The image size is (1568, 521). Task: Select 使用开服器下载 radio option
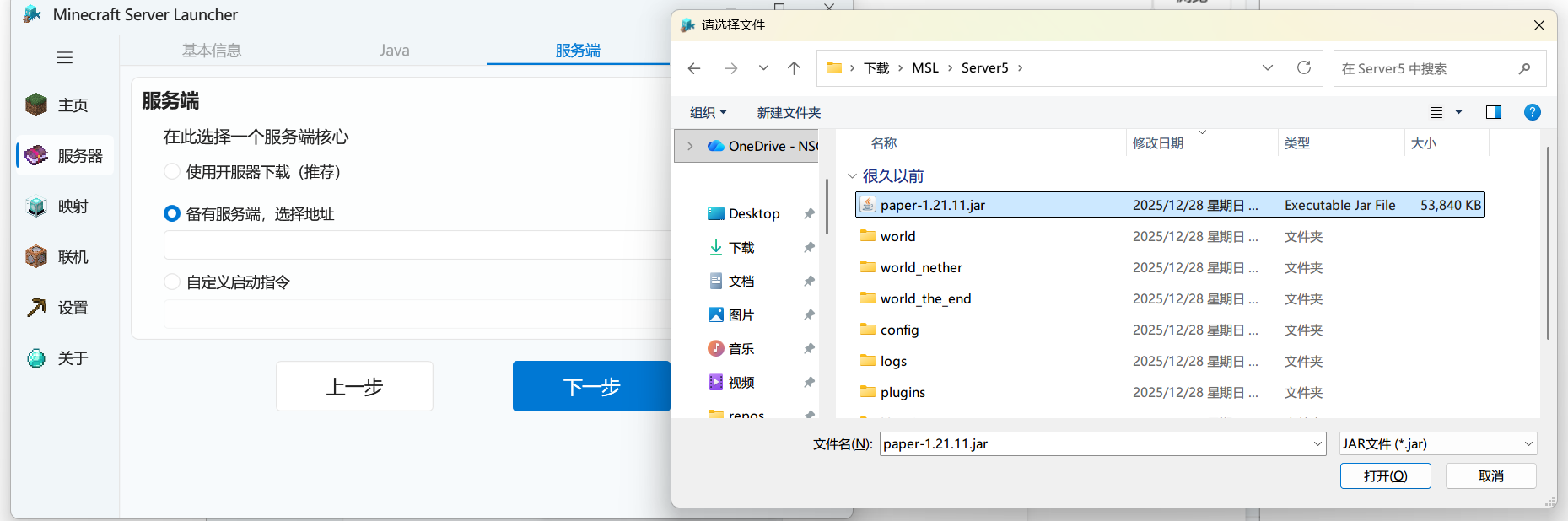pyautogui.click(x=172, y=172)
